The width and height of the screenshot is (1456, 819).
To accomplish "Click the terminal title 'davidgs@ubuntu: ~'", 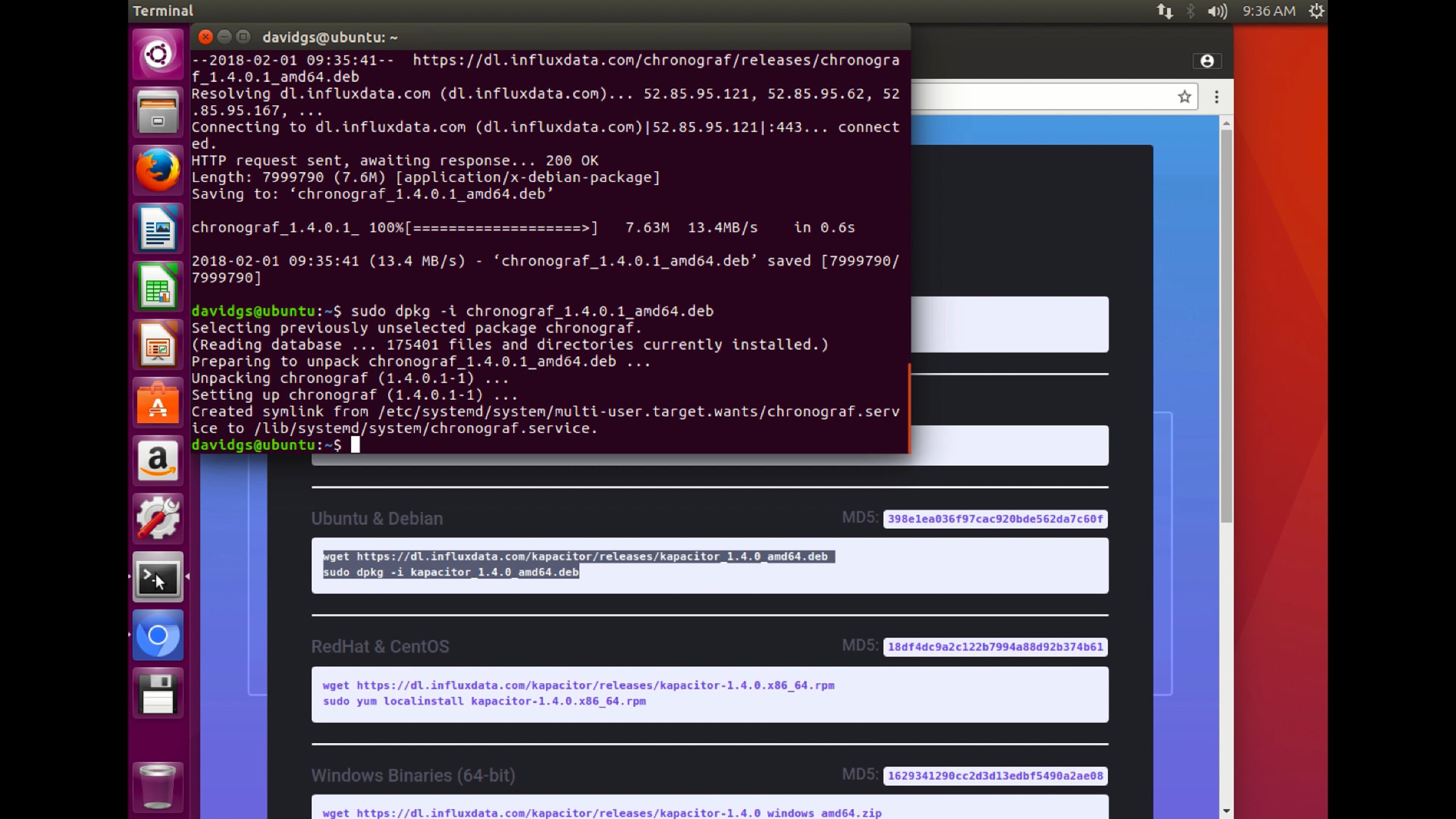I will tap(330, 38).
